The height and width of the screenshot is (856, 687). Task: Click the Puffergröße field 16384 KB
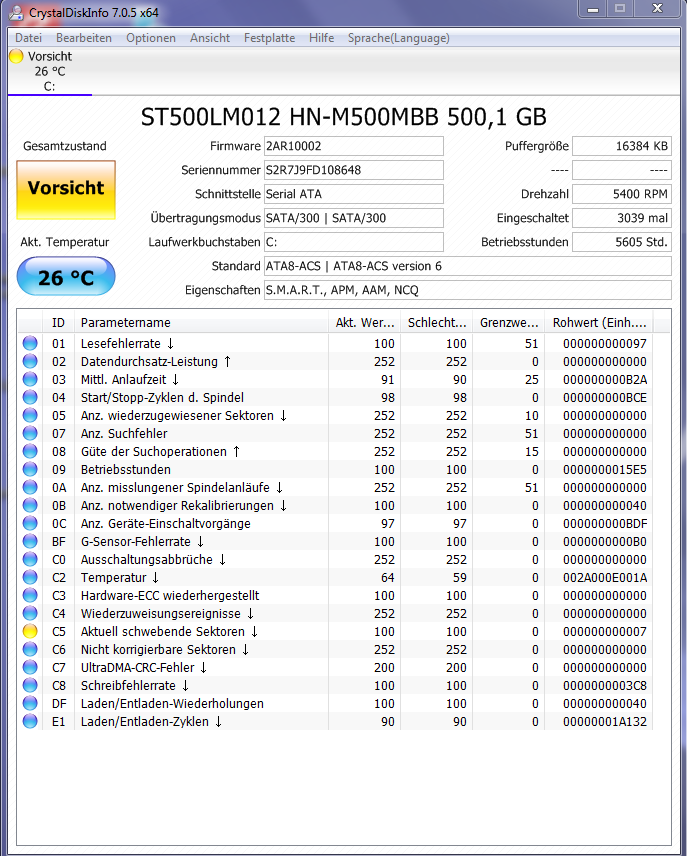point(622,146)
